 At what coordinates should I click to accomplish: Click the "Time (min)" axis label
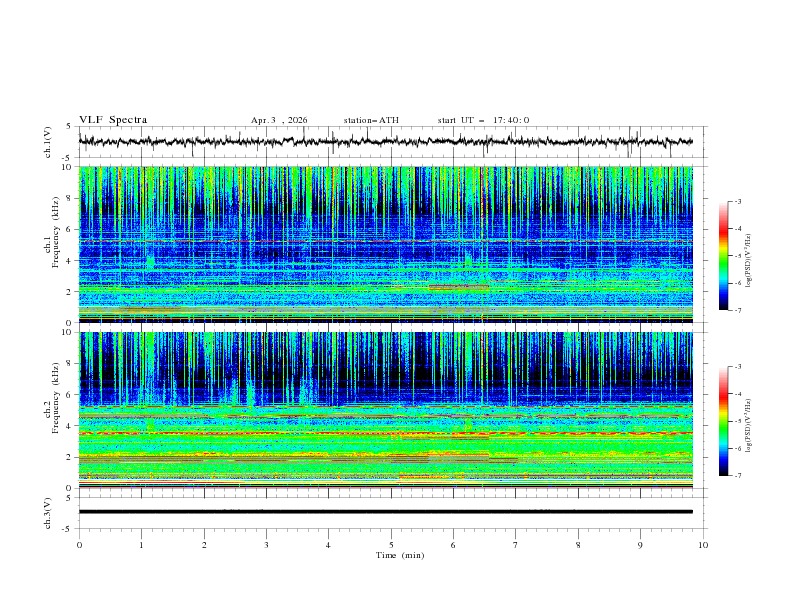(x=400, y=555)
